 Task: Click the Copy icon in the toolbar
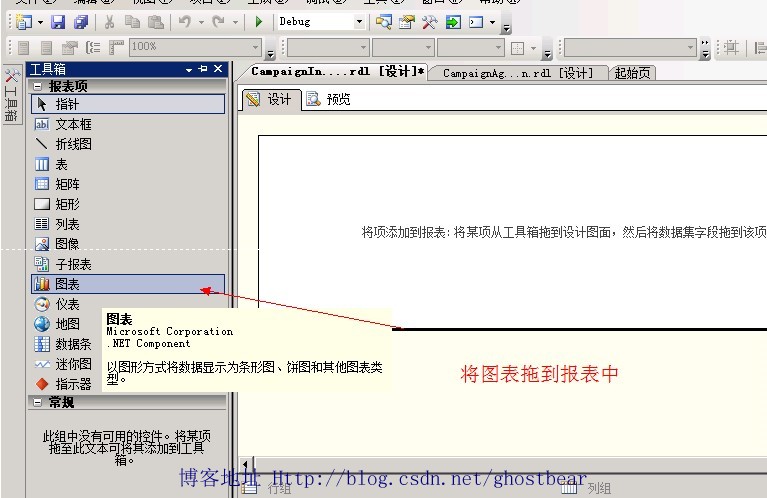pos(132,22)
